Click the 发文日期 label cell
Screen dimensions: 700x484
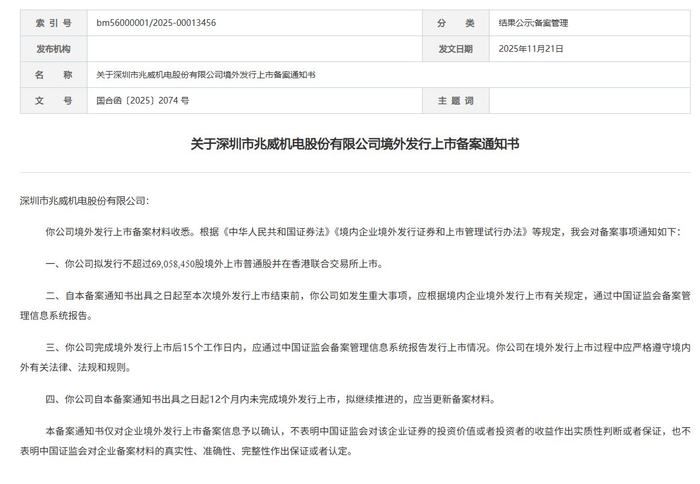pos(456,49)
